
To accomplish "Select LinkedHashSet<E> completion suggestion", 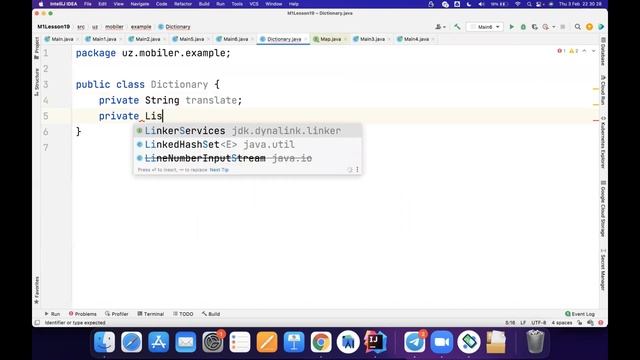I will (x=248, y=144).
